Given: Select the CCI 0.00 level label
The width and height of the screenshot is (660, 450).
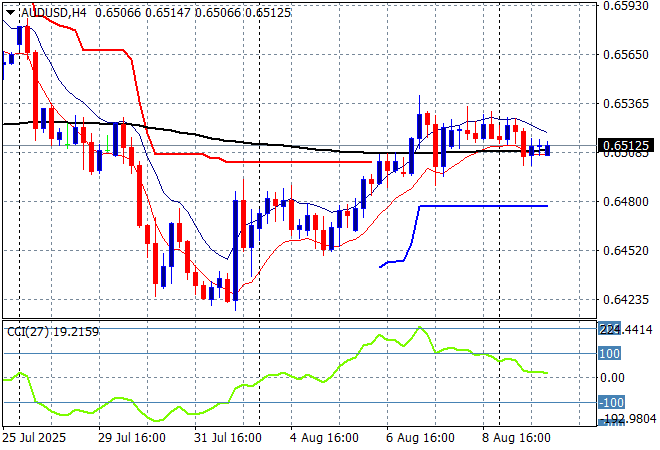Looking at the screenshot, I should coord(612,378).
